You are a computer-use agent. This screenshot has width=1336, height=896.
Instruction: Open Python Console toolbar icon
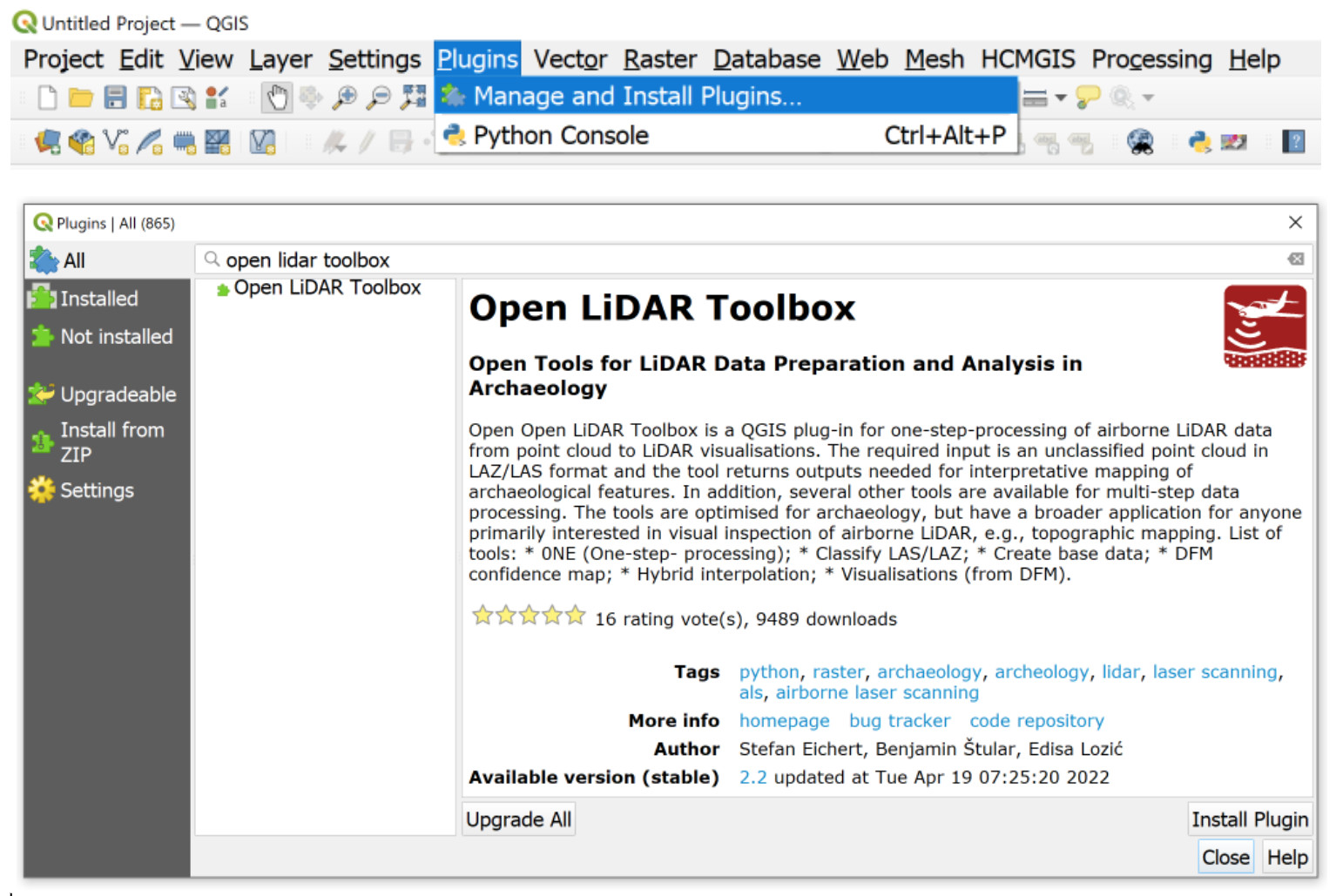(1200, 141)
